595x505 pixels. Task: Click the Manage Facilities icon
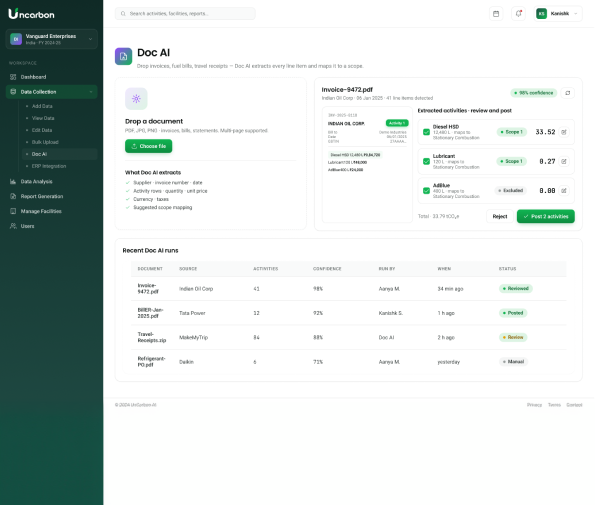point(13,211)
